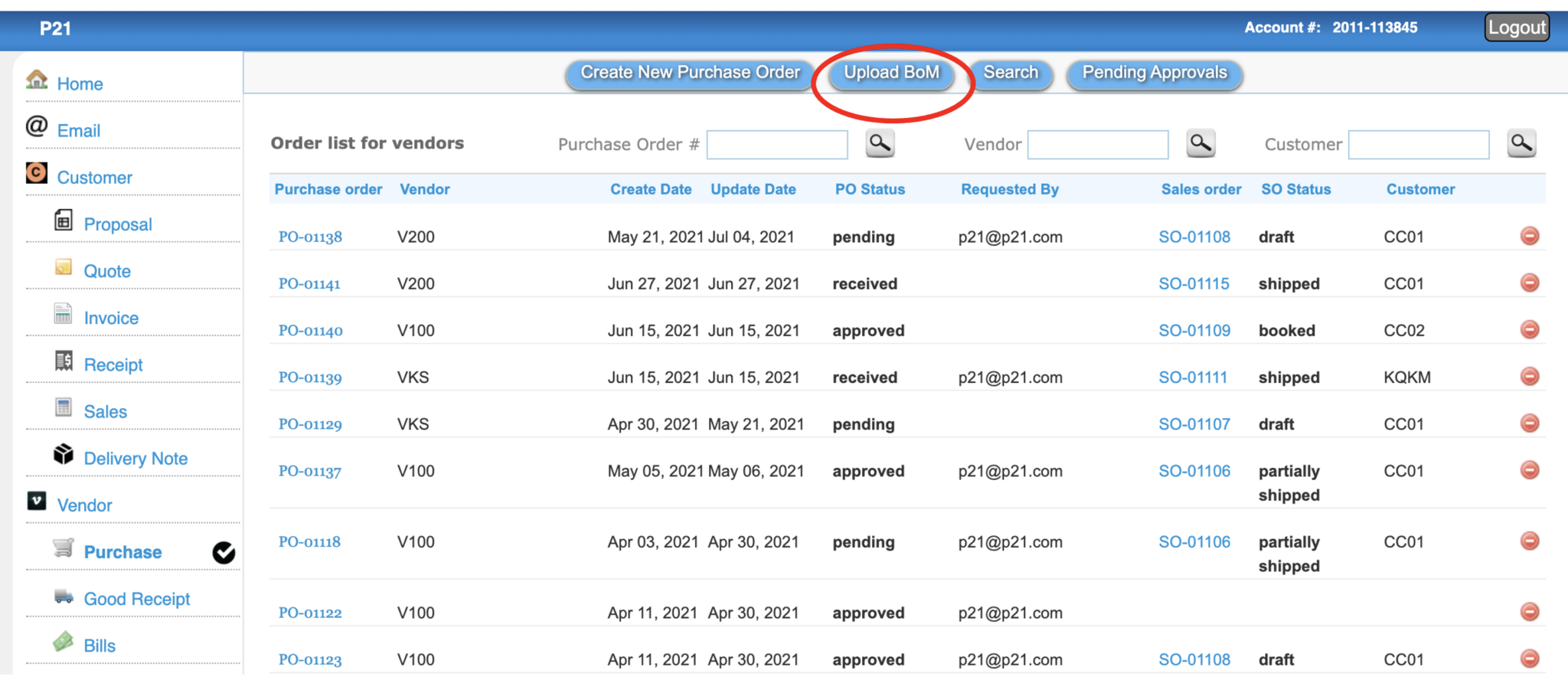The height and width of the screenshot is (690, 1568).
Task: Sort by Purchase order column header
Action: (328, 189)
